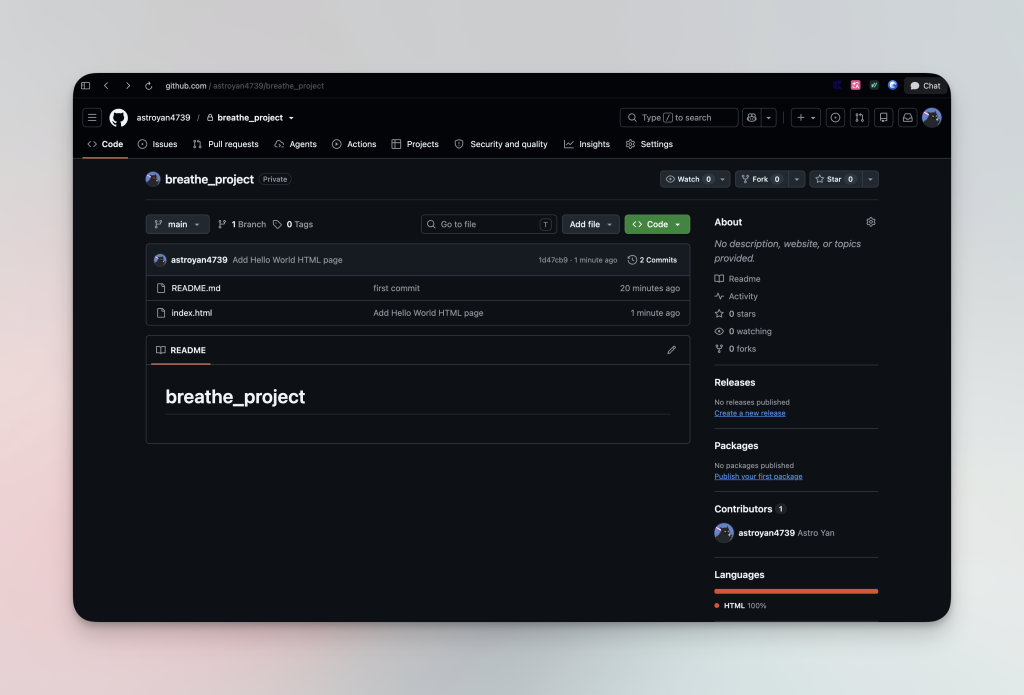
Task: Open the Copilot icon in header
Action: point(752,118)
